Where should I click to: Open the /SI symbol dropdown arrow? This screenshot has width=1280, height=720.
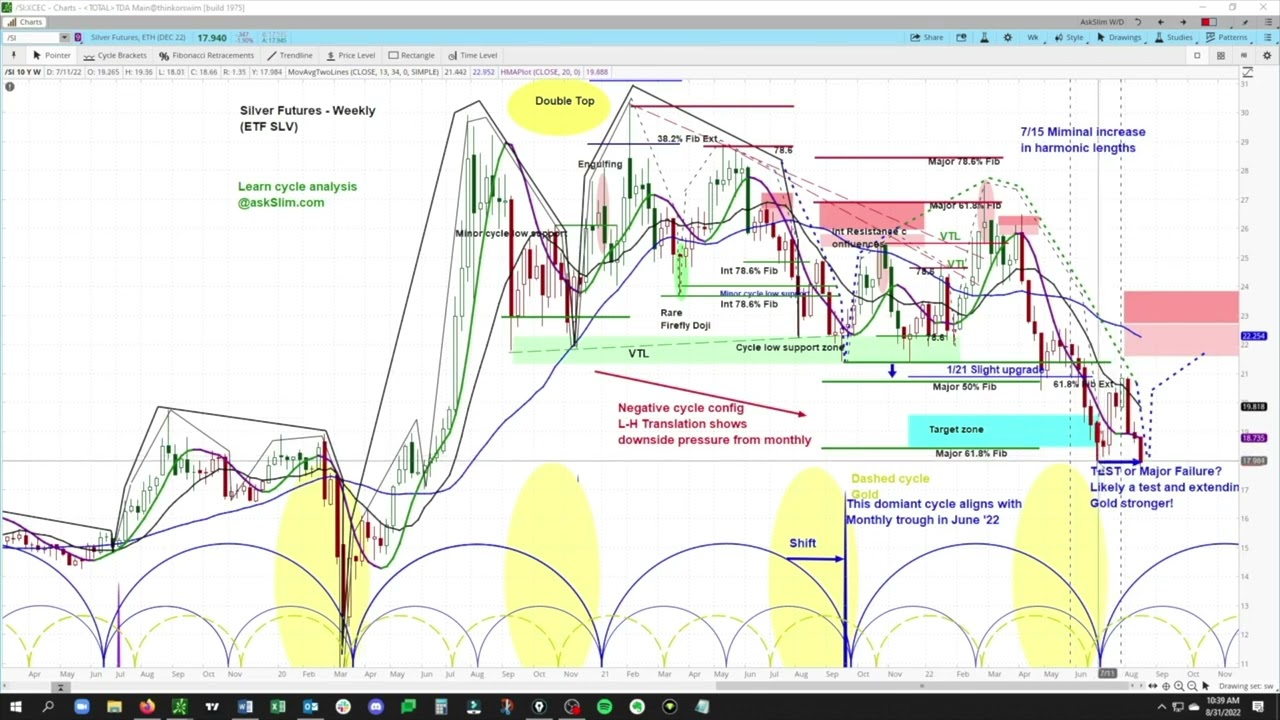pyautogui.click(x=64, y=38)
